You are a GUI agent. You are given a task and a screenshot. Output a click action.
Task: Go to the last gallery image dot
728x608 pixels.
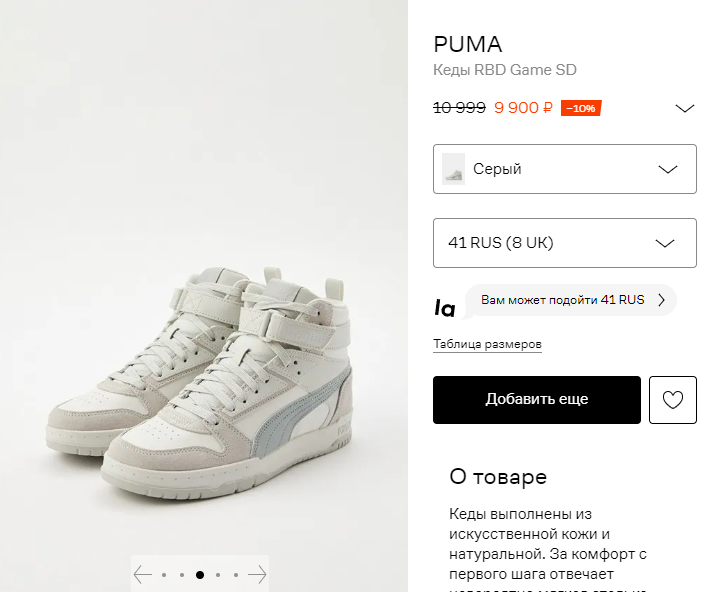click(x=236, y=575)
